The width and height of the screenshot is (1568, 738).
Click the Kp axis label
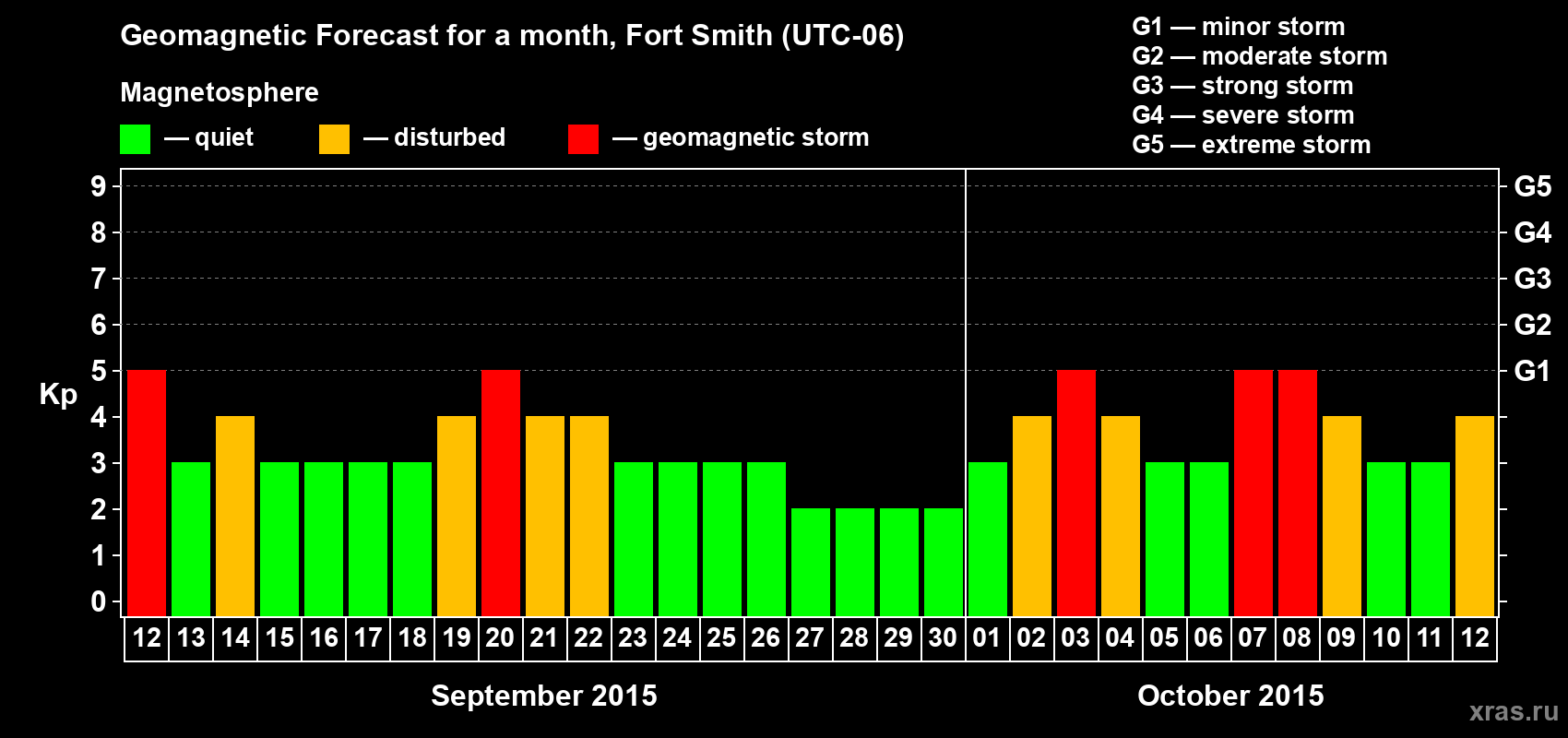pyautogui.click(x=58, y=395)
